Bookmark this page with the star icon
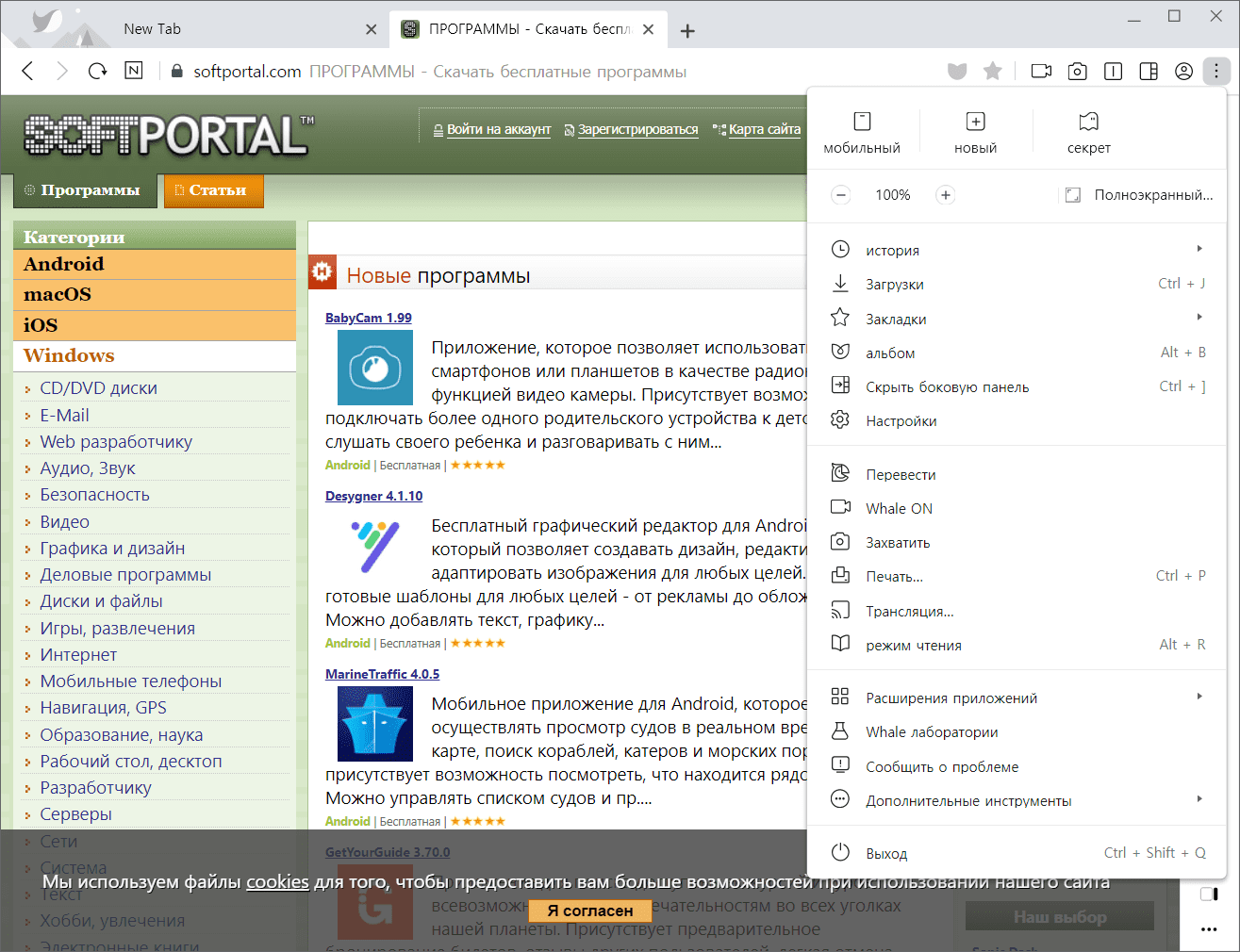The width and height of the screenshot is (1240, 952). pyautogui.click(x=992, y=71)
